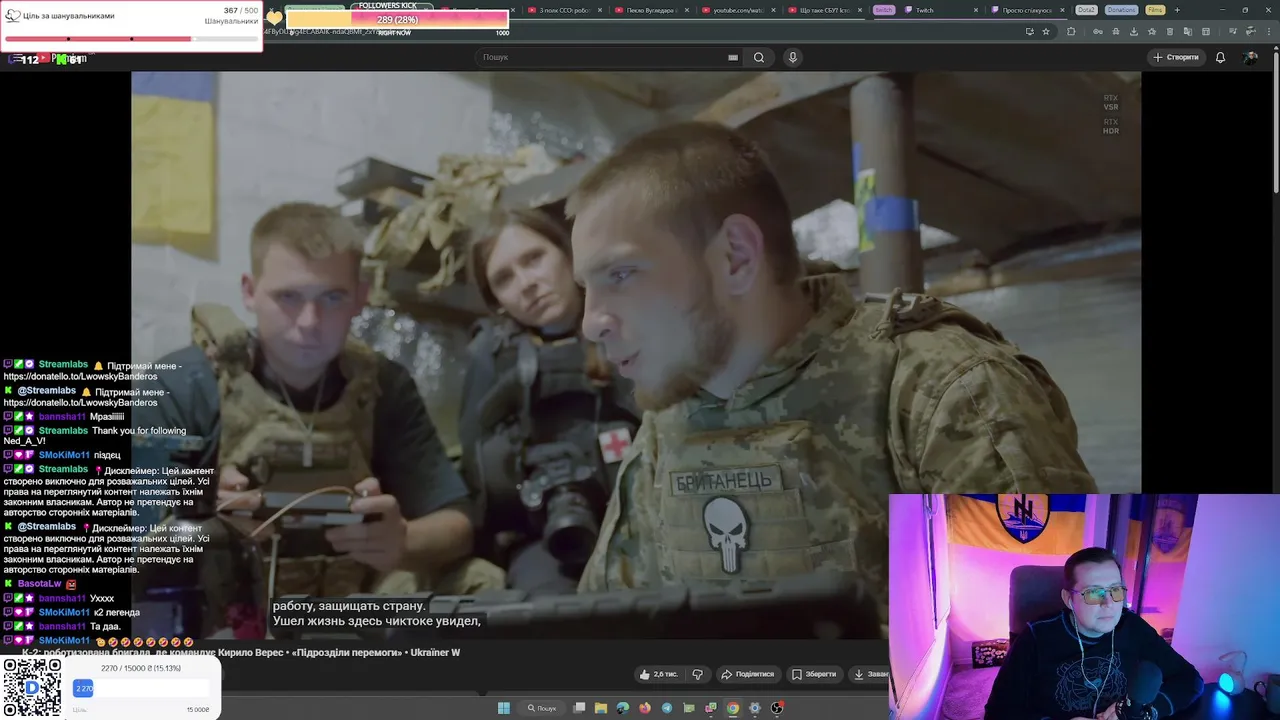Image resolution: width=1280 pixels, height=720 pixels.
Task: Click the download button beside Зберегти
Action: pos(868,674)
